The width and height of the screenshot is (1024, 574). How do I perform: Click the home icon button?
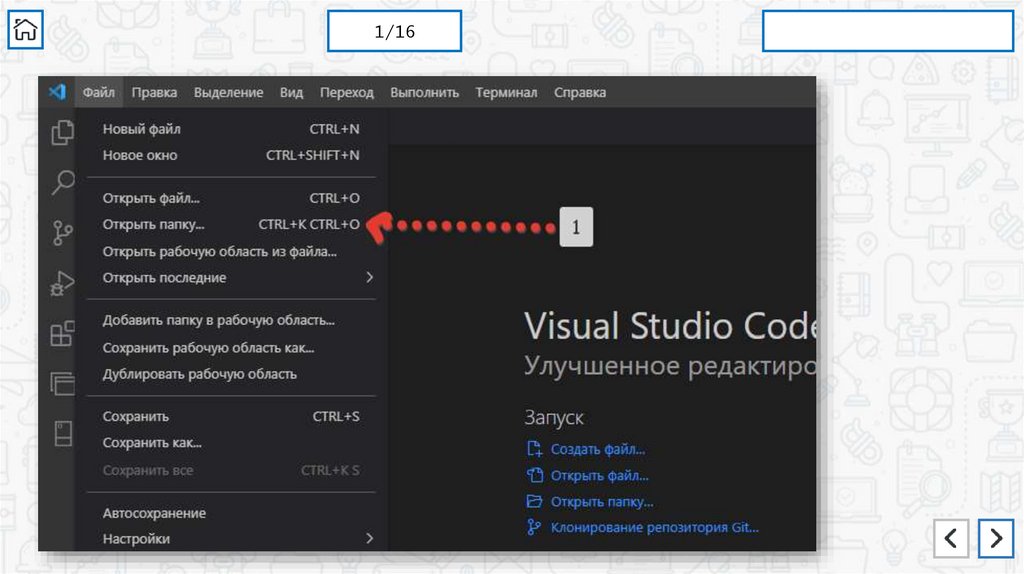[x=25, y=29]
